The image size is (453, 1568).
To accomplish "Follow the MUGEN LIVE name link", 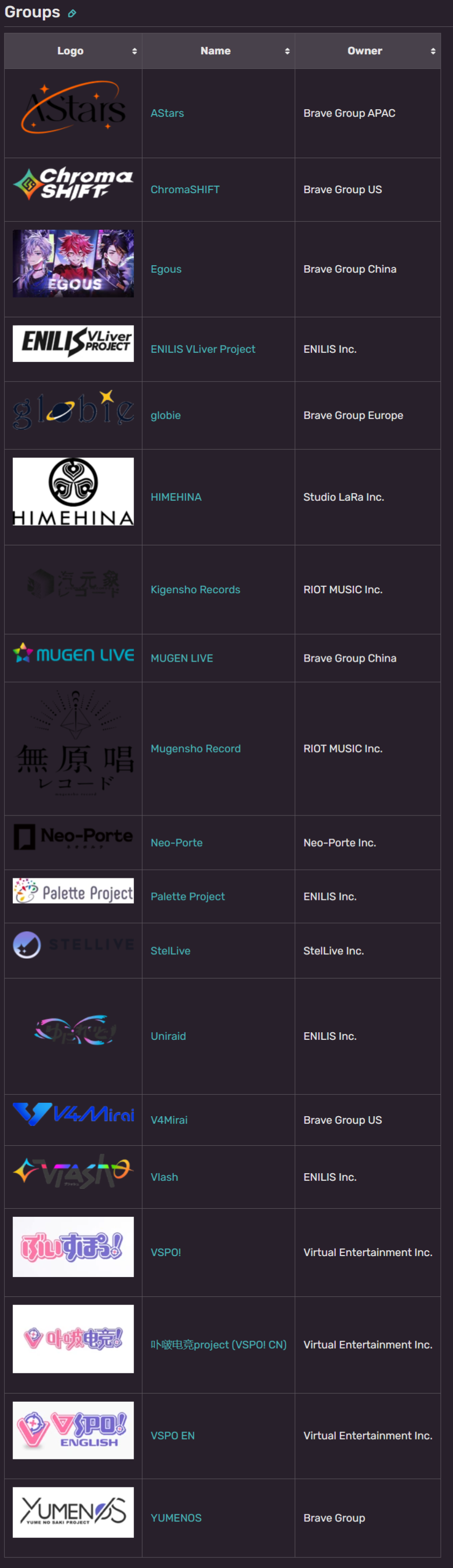I will pos(182,658).
